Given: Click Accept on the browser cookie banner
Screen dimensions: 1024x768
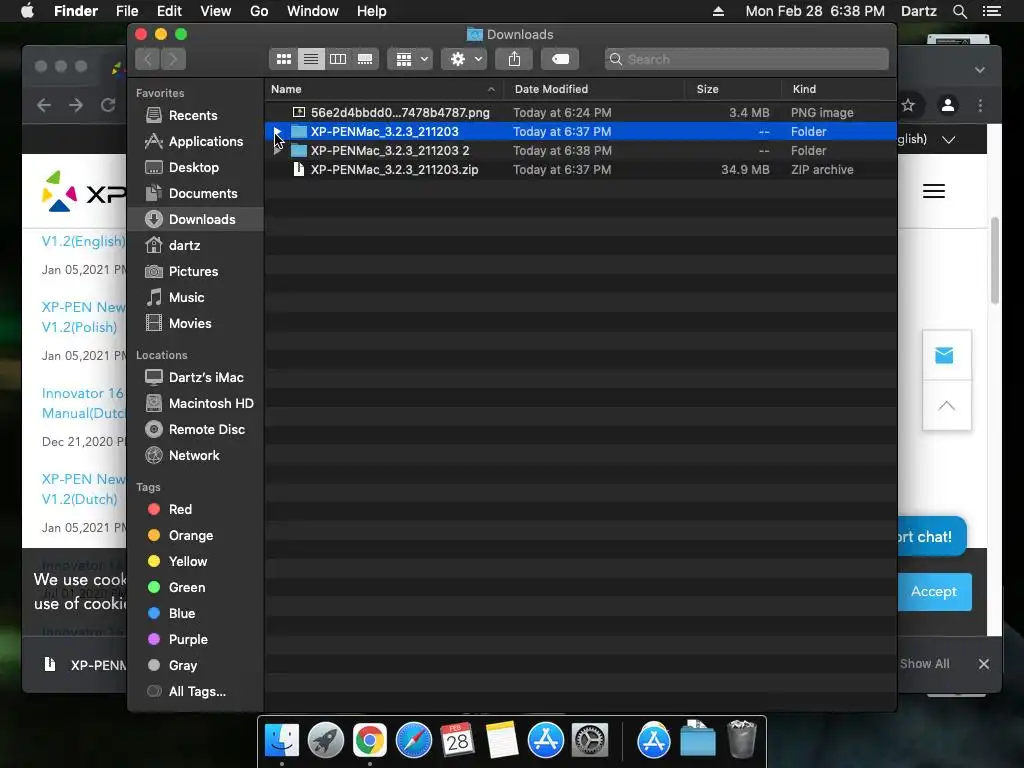Looking at the screenshot, I should coord(934,592).
